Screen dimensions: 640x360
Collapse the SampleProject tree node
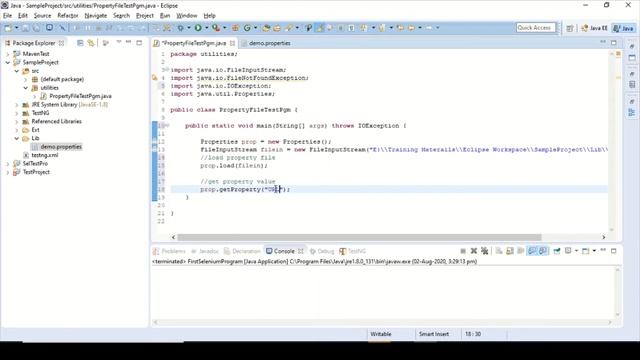tap(8, 62)
